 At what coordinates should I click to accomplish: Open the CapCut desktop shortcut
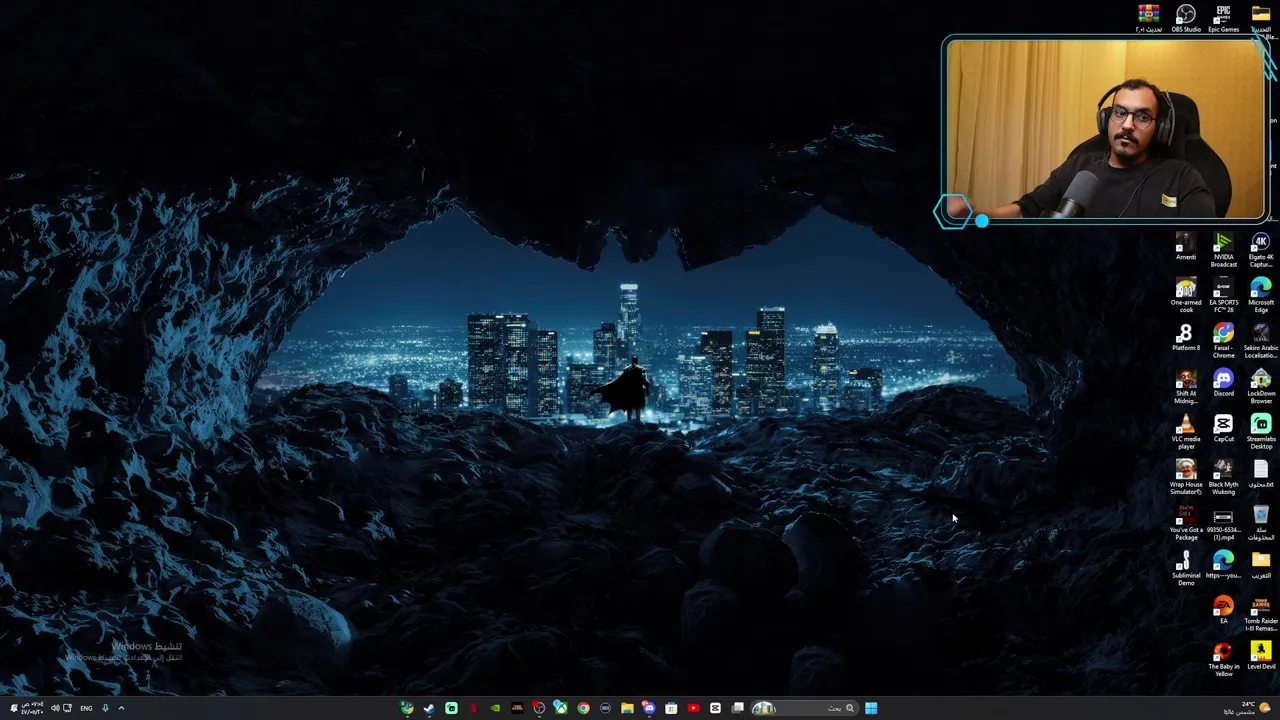pyautogui.click(x=1223, y=429)
